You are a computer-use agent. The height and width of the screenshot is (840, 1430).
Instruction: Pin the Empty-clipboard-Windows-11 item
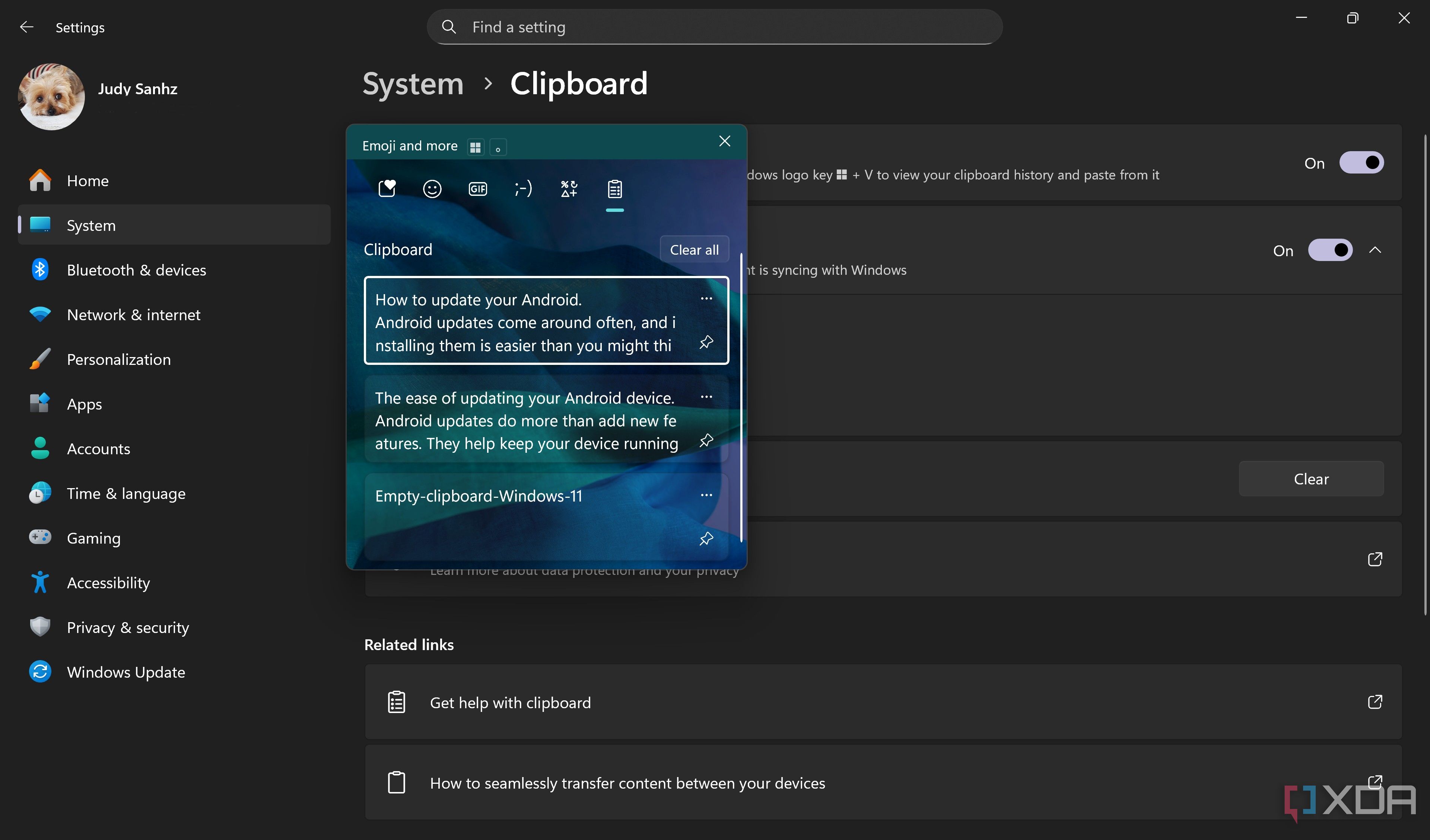(x=706, y=538)
